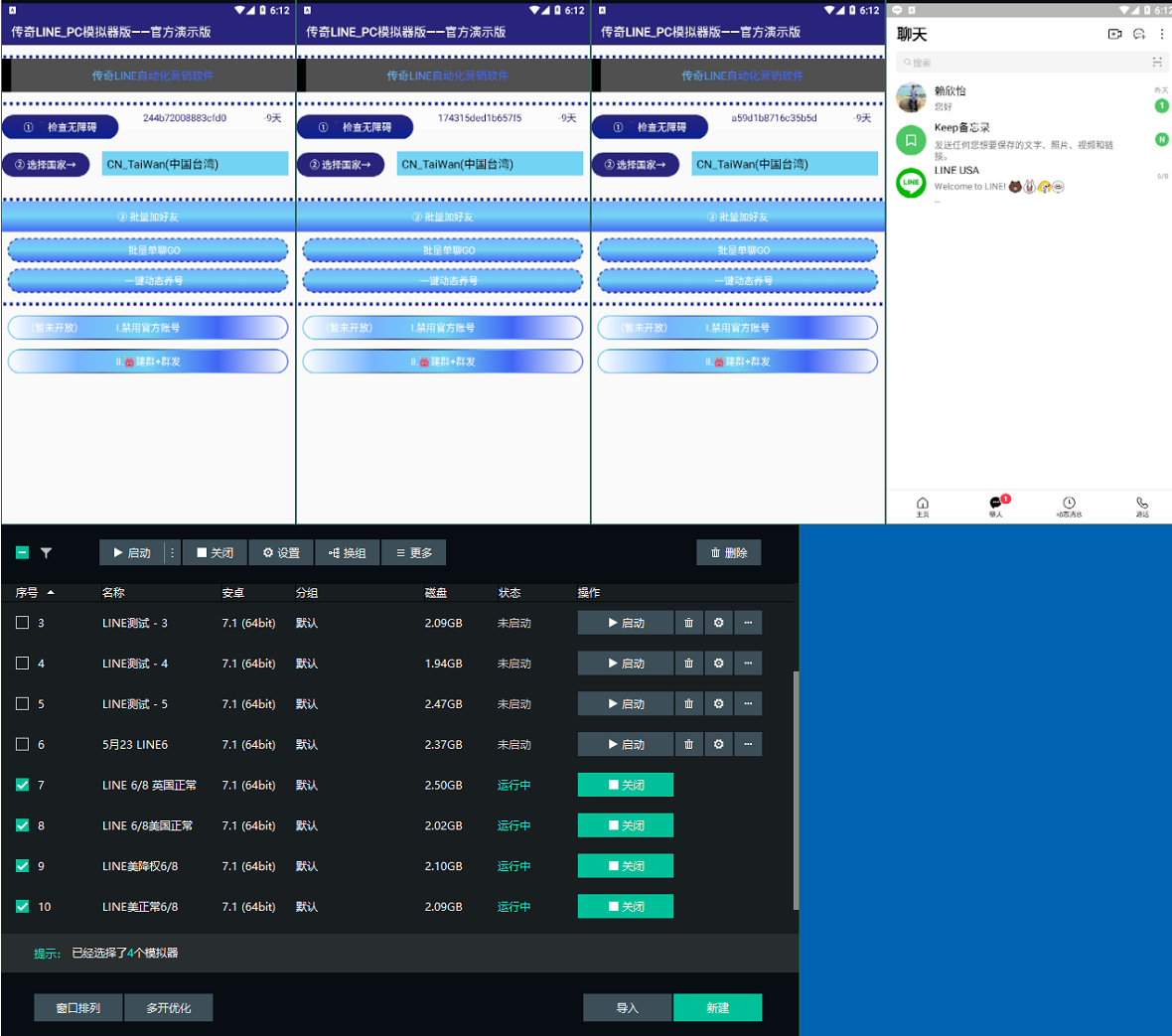
Task: Open settings gear for LINE测试 - 3
Action: (x=718, y=623)
